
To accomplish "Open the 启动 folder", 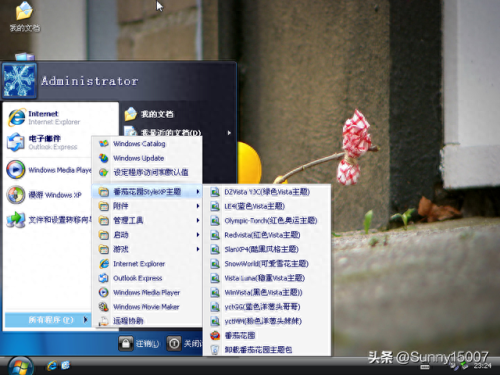I will [147, 235].
